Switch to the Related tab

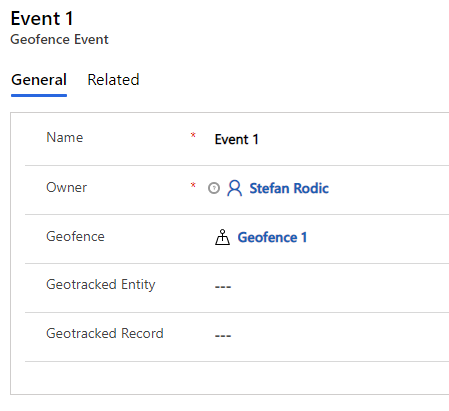pos(113,80)
